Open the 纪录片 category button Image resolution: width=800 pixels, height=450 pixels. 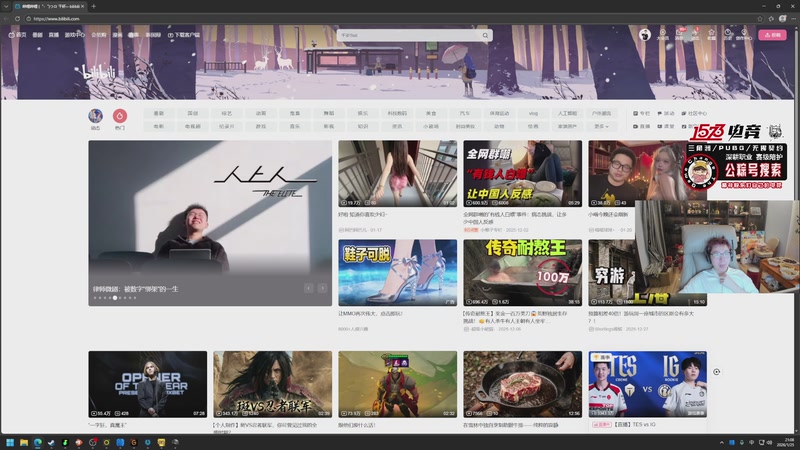227,126
